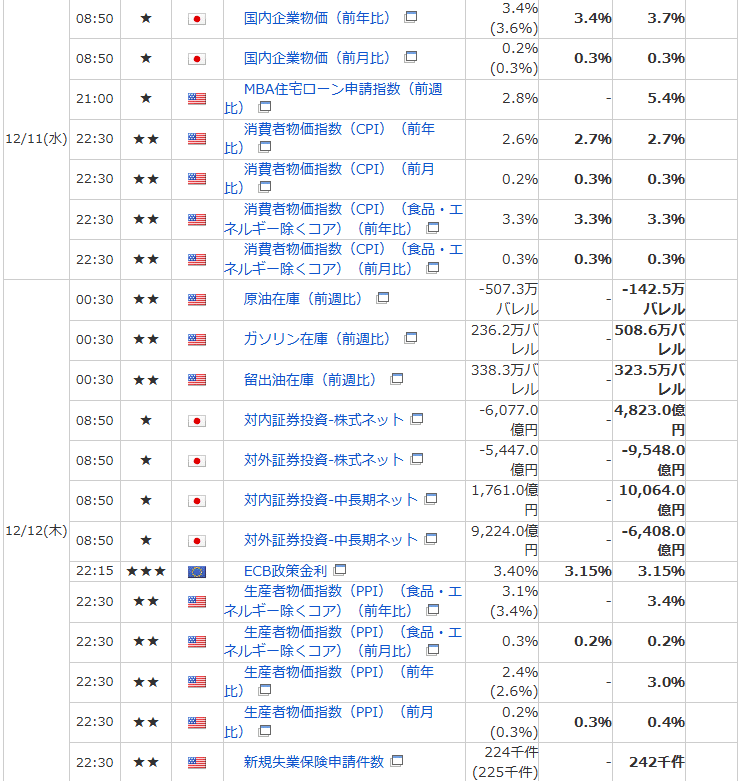Click popup icon for 消費者物価指数（CPI）（前年比）

pyautogui.click(x=265, y=147)
